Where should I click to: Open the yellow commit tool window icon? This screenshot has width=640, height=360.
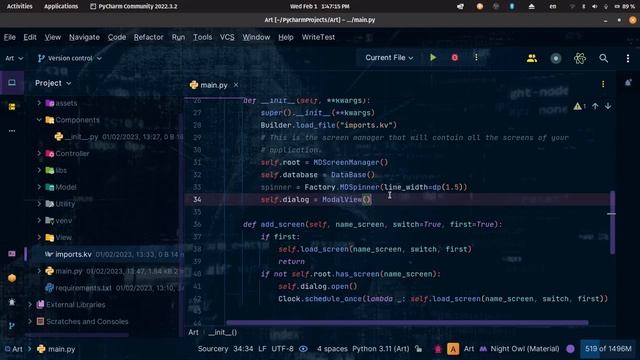point(12,107)
